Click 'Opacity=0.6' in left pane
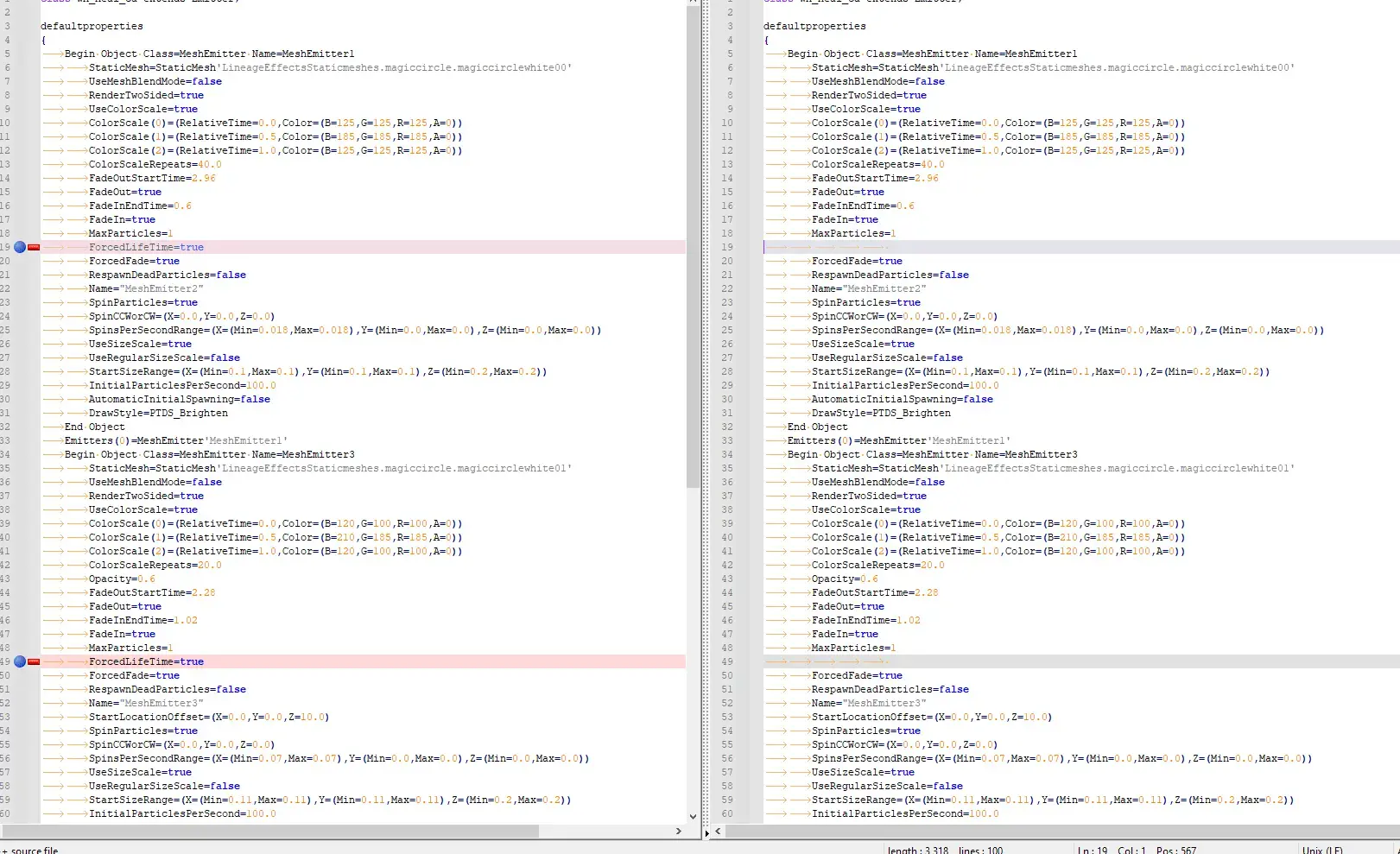The width and height of the screenshot is (1400, 854). [122, 579]
